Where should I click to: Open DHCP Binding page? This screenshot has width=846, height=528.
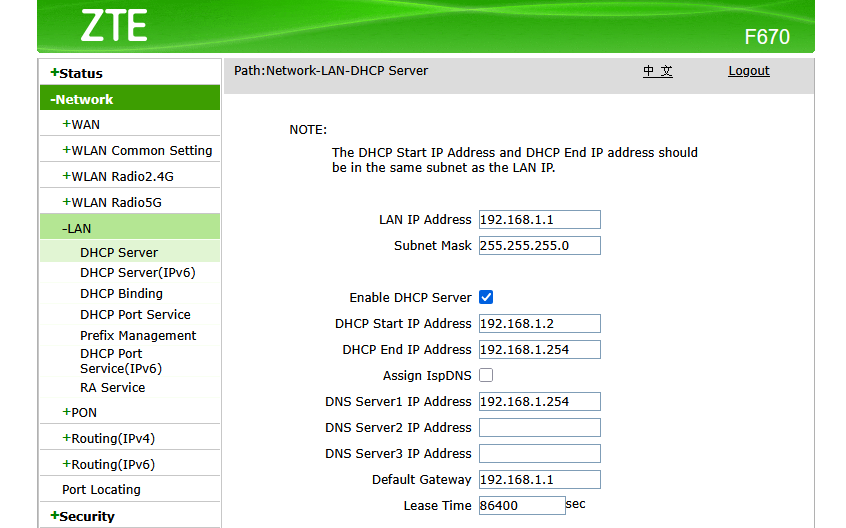(x=121, y=293)
